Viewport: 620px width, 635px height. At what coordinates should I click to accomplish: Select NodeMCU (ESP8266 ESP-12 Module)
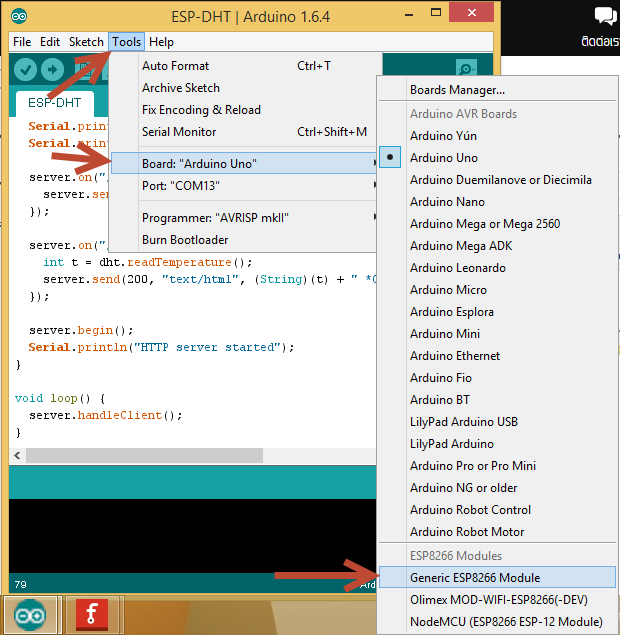point(497,622)
